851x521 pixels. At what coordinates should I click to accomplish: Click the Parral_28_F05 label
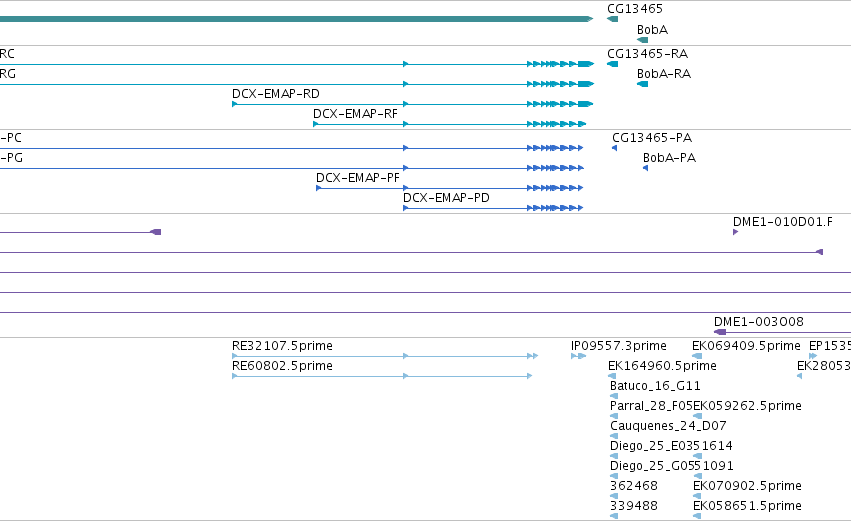click(x=651, y=406)
